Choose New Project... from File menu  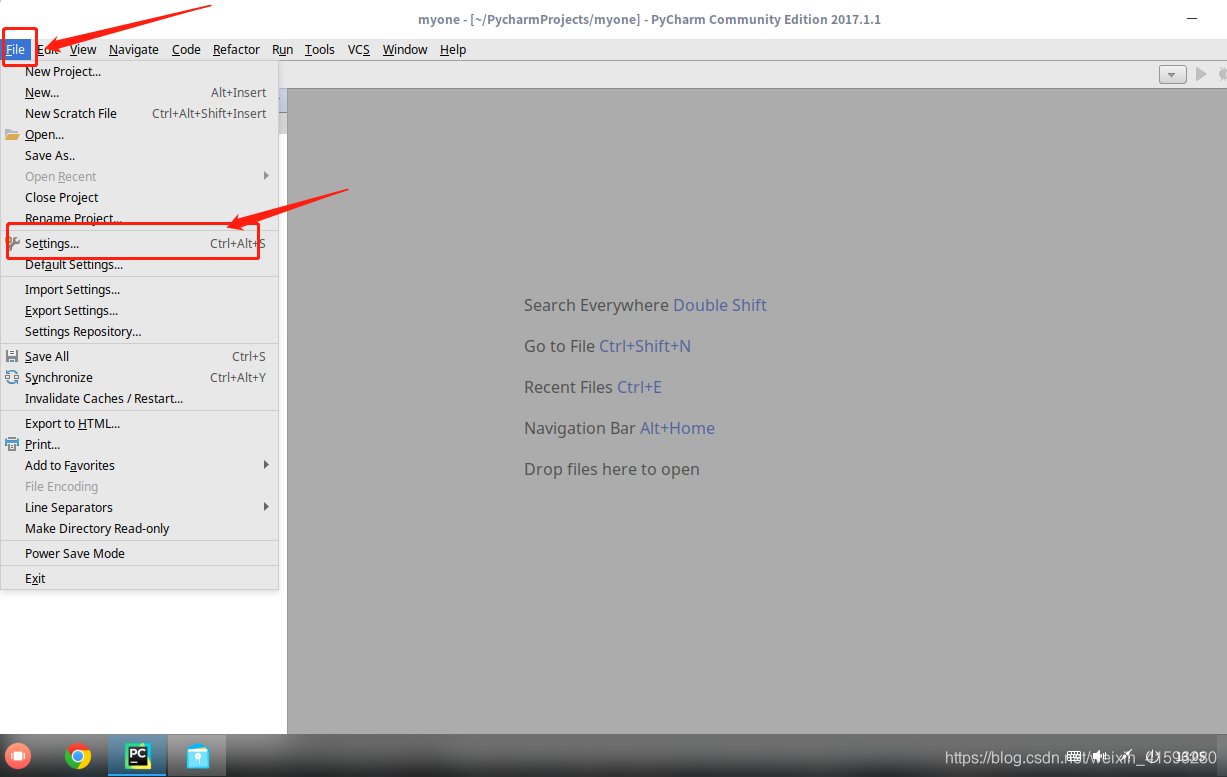point(139,71)
